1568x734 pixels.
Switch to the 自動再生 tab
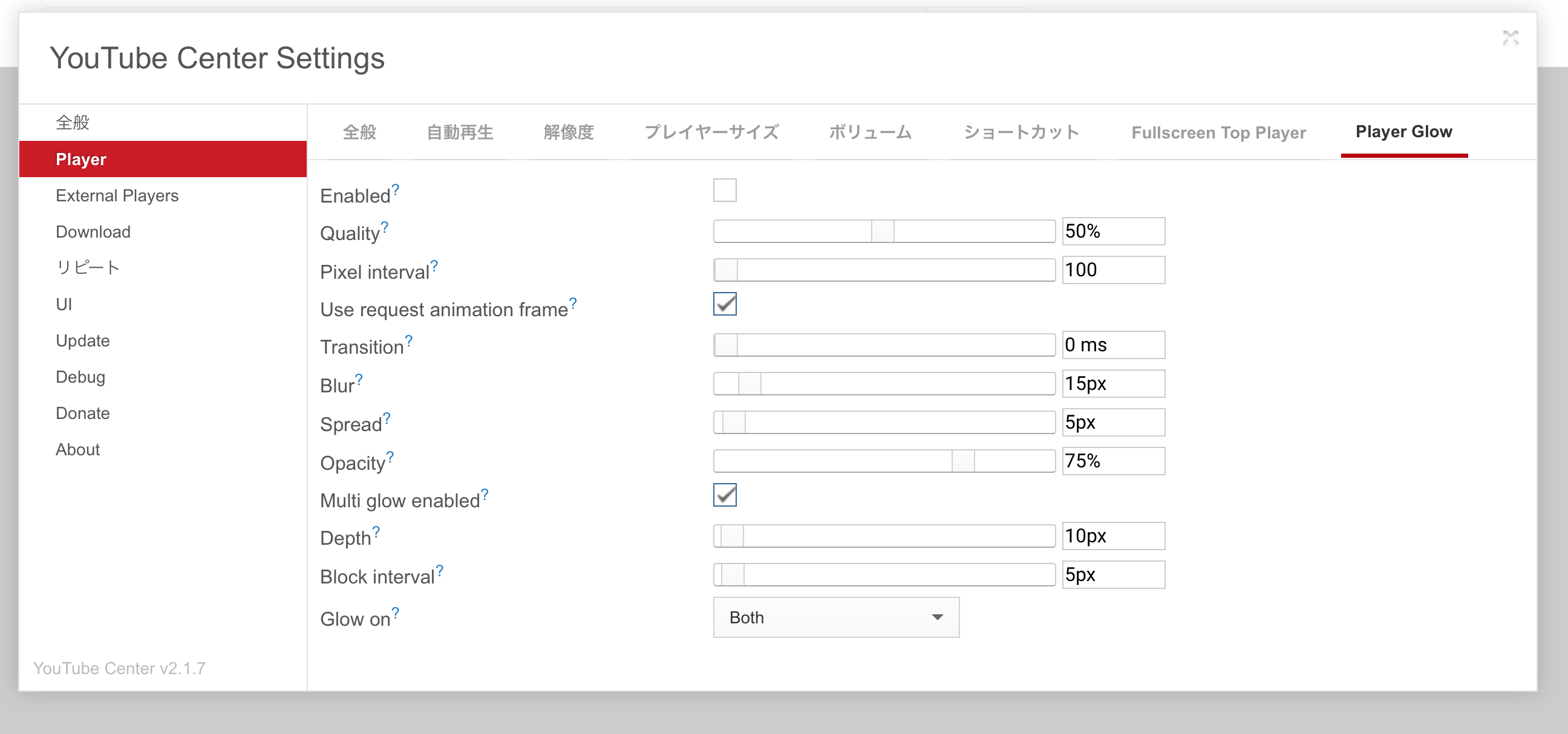(x=460, y=132)
